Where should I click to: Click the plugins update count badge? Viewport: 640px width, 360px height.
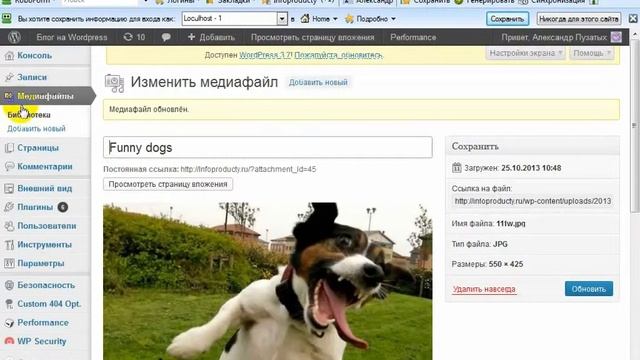click(62, 207)
